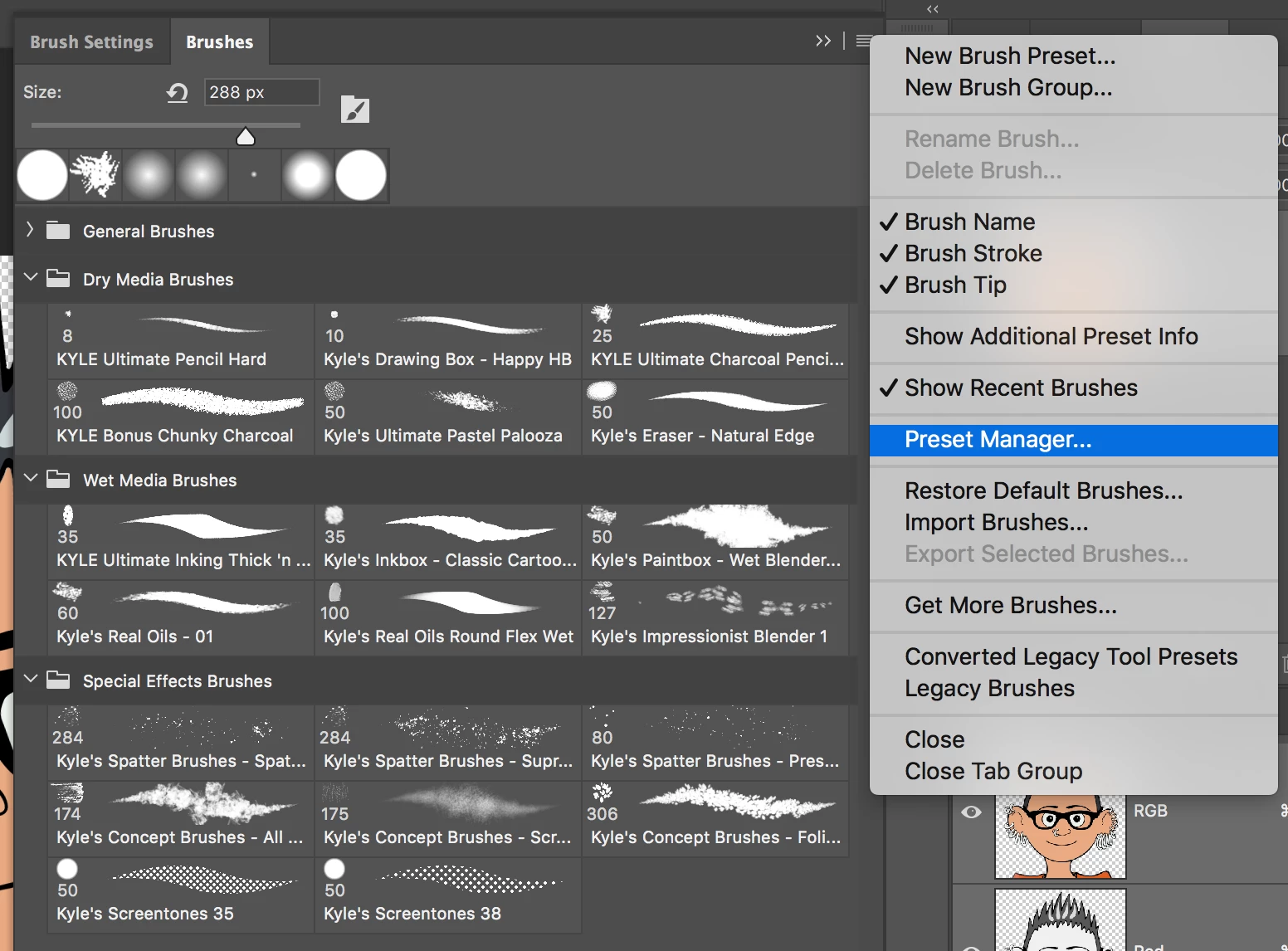Select the tiny dot recent brush
Screen dimensions: 1288x951
click(x=254, y=175)
